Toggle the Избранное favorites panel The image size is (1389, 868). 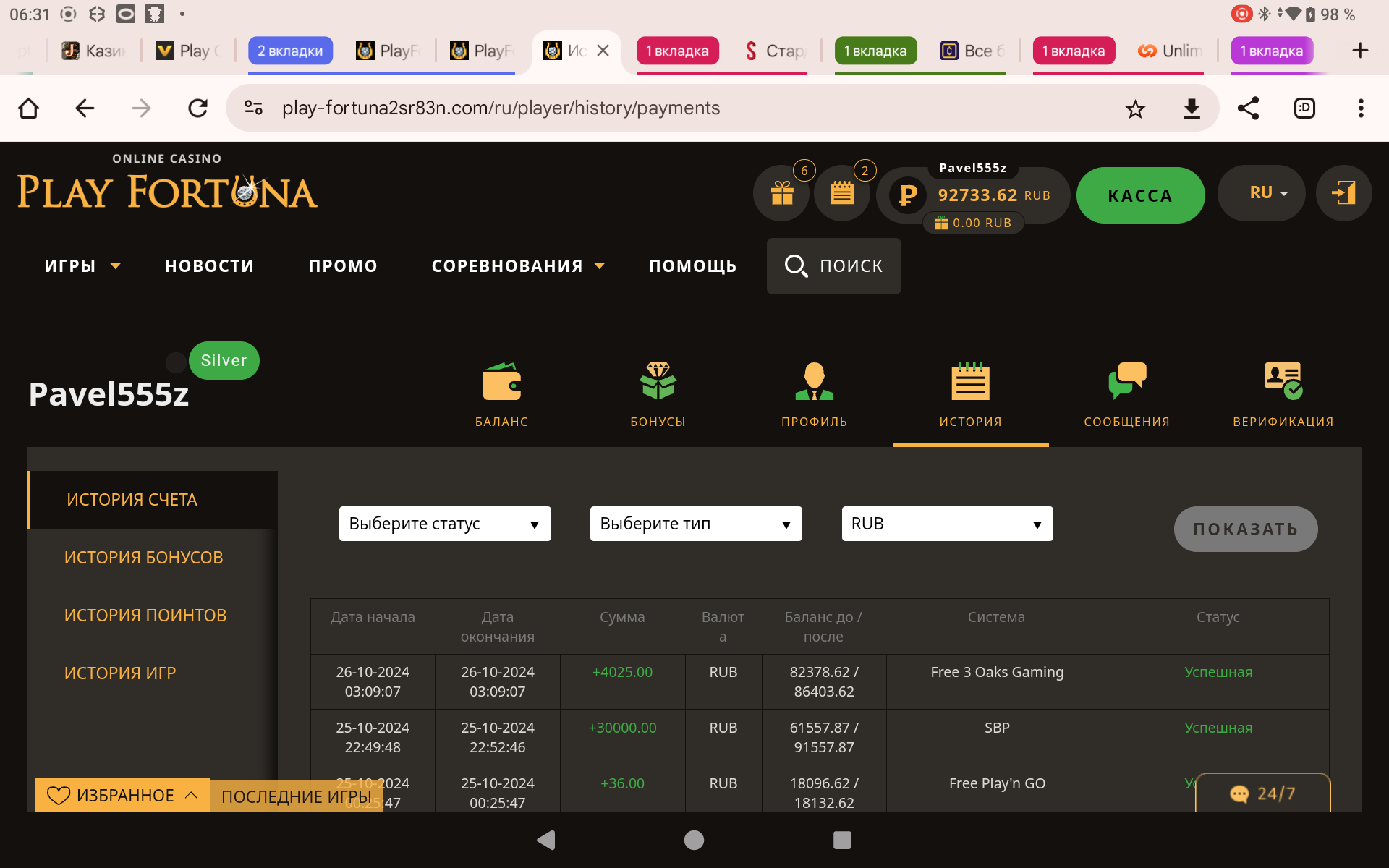(122, 796)
